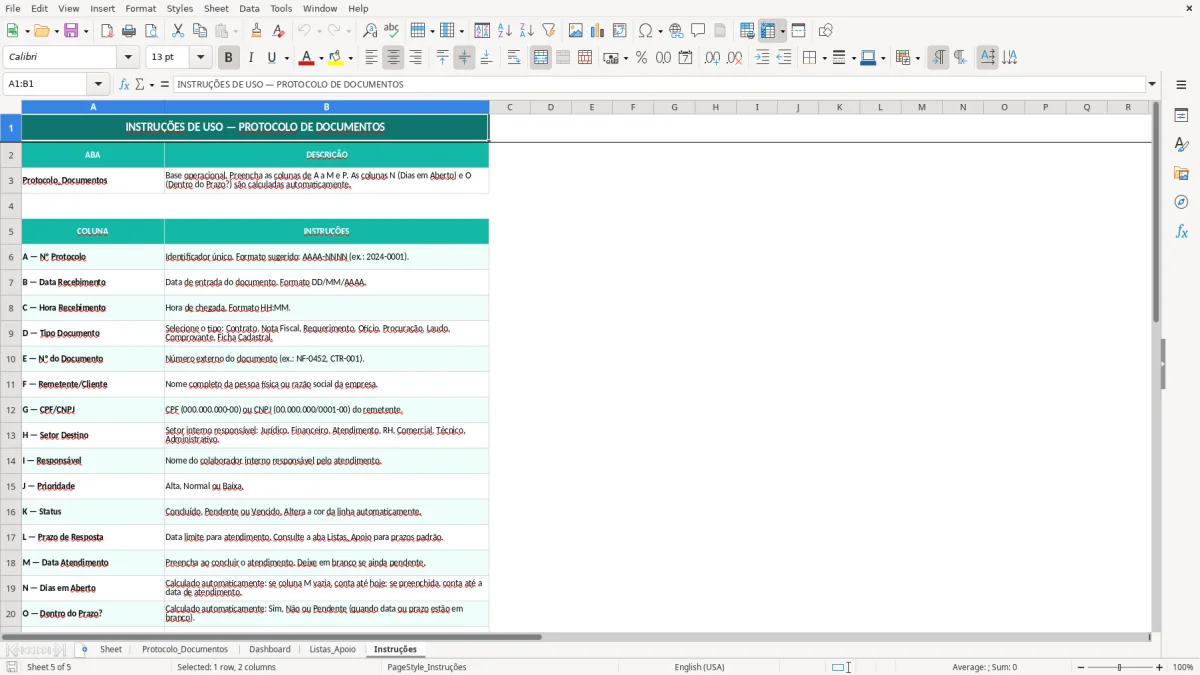Toggle Merge and Center Cells

[x=541, y=58]
